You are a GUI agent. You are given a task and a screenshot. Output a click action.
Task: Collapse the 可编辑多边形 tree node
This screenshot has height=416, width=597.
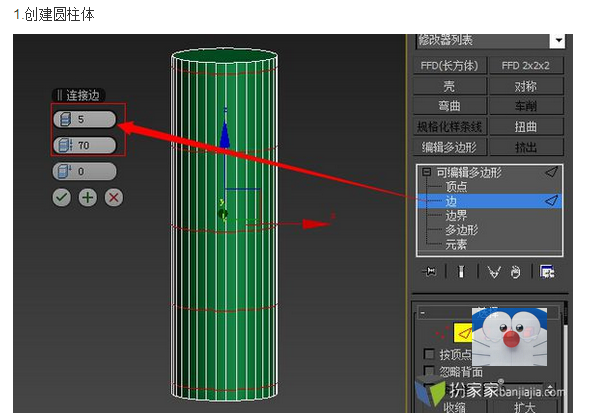pyautogui.click(x=426, y=172)
